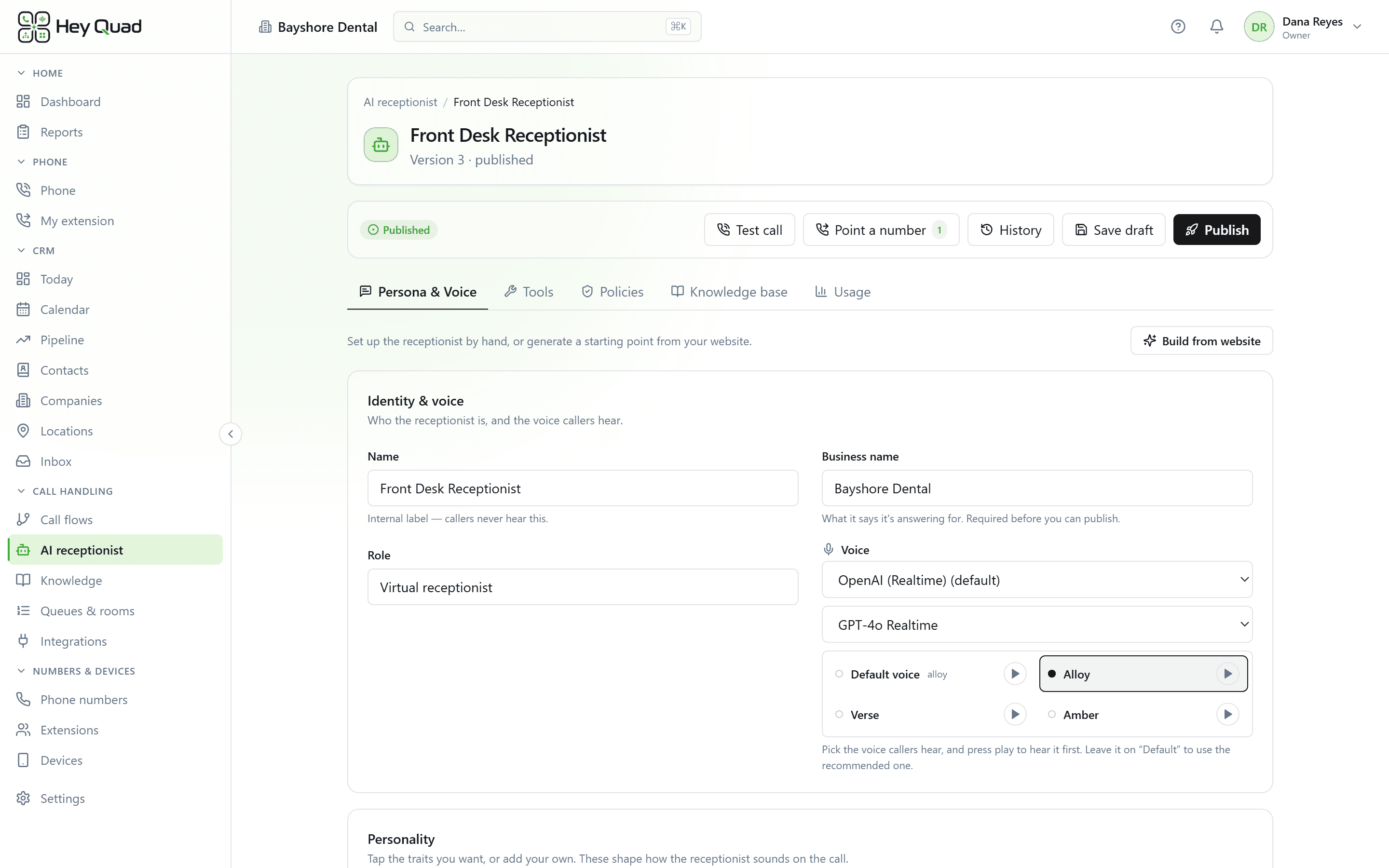Click the green receptionist robot icon

(381, 145)
